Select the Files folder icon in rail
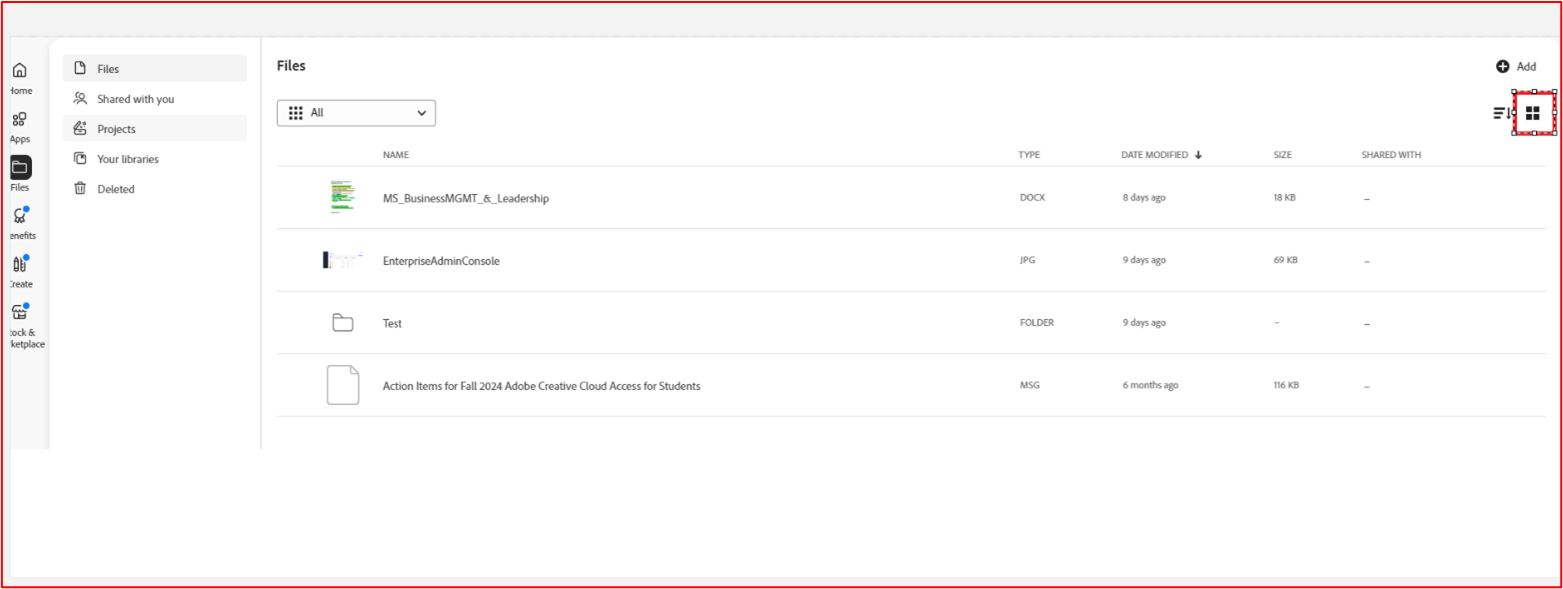The width and height of the screenshot is (1563, 589). click(20, 168)
